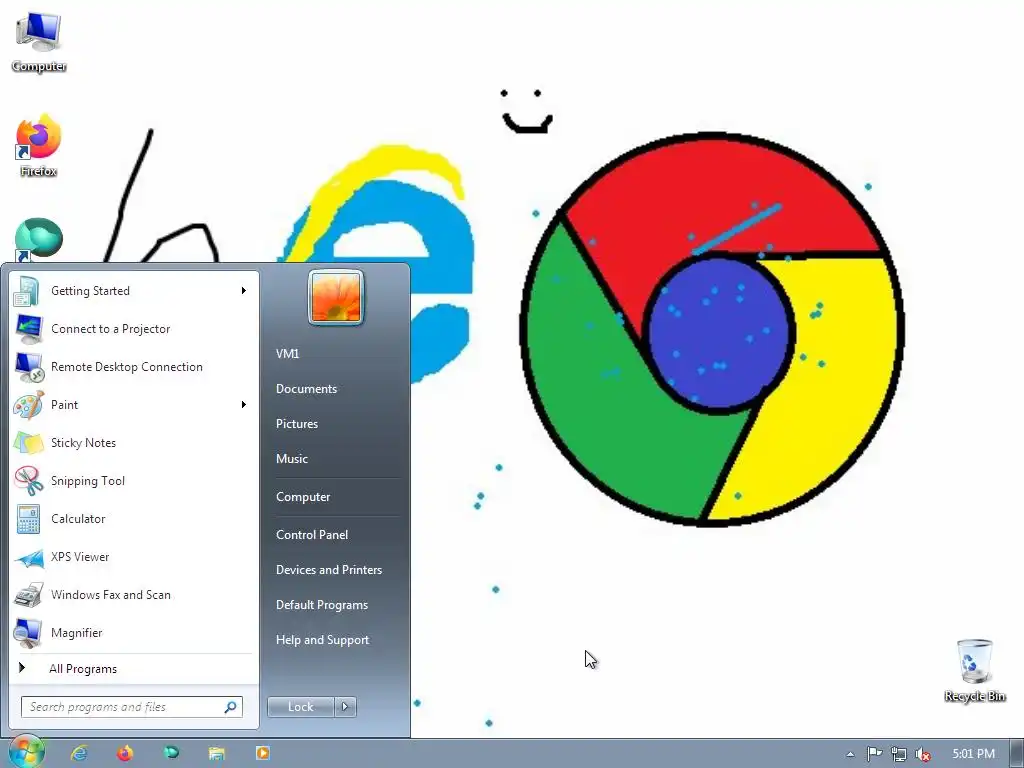
Task: Click the Windows Fax and Scan label
Action: click(x=110, y=595)
